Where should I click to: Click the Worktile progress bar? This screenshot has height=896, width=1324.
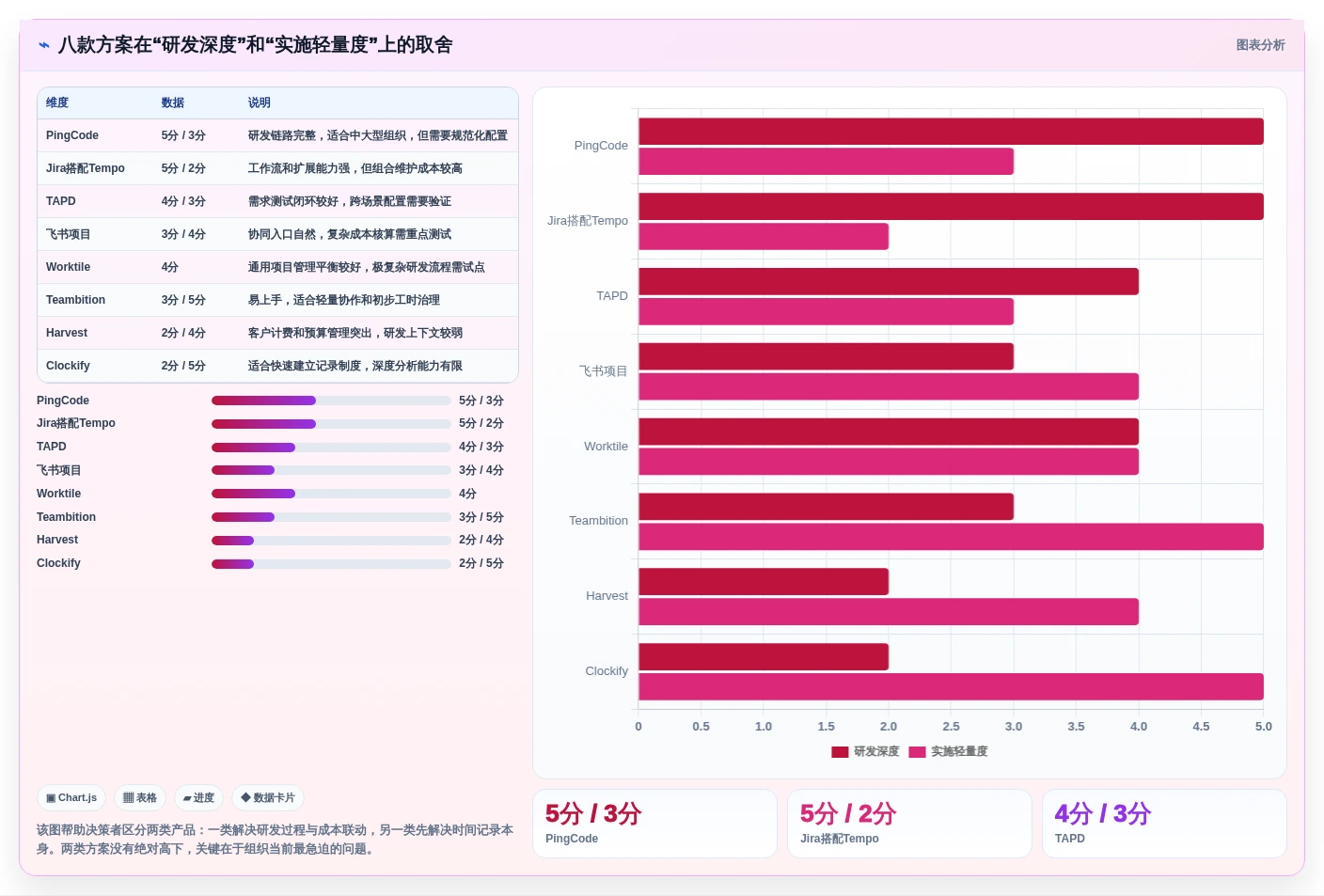click(x=331, y=494)
